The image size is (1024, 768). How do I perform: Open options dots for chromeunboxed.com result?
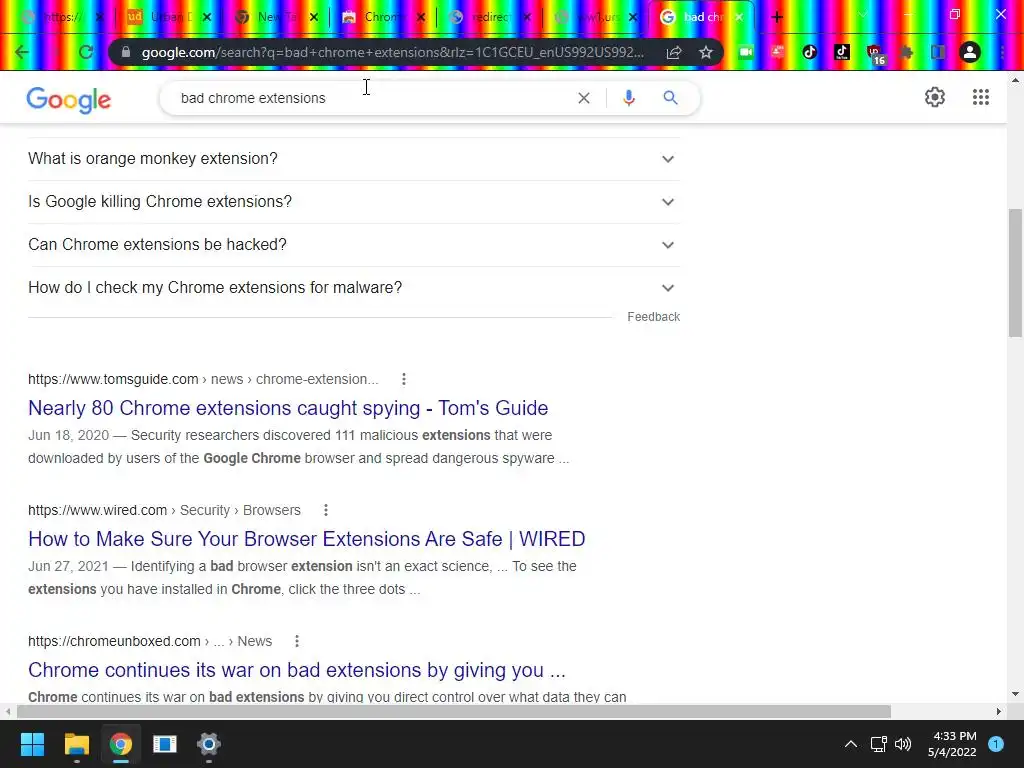point(297,641)
